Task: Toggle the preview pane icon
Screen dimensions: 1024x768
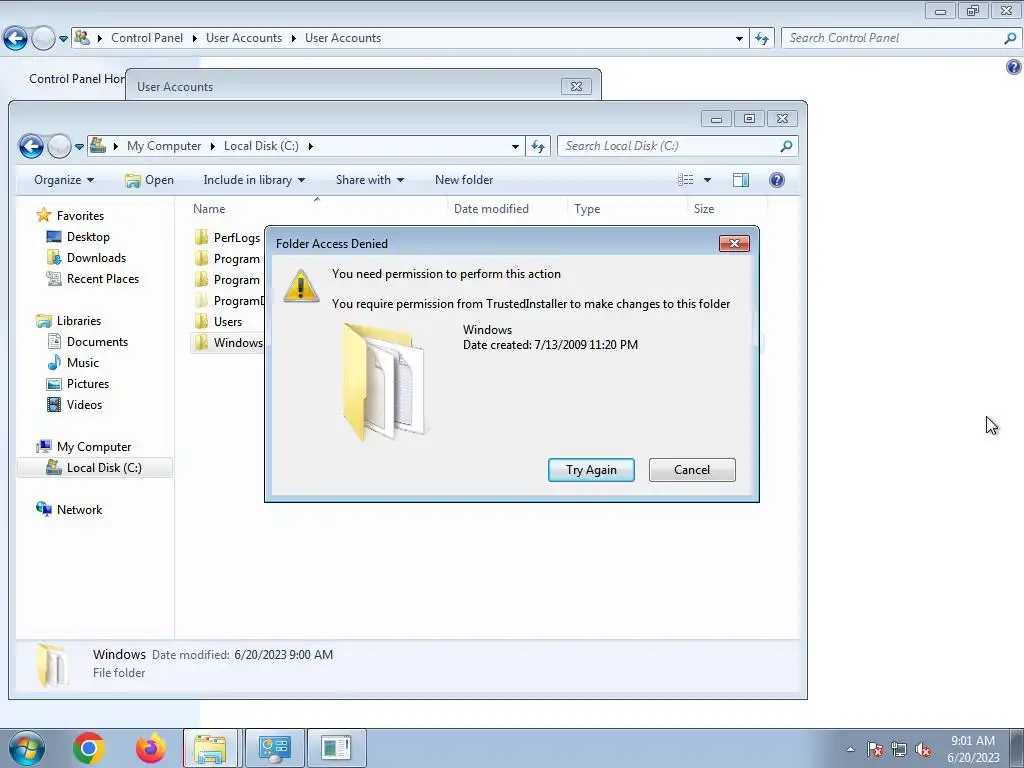Action: 741,180
